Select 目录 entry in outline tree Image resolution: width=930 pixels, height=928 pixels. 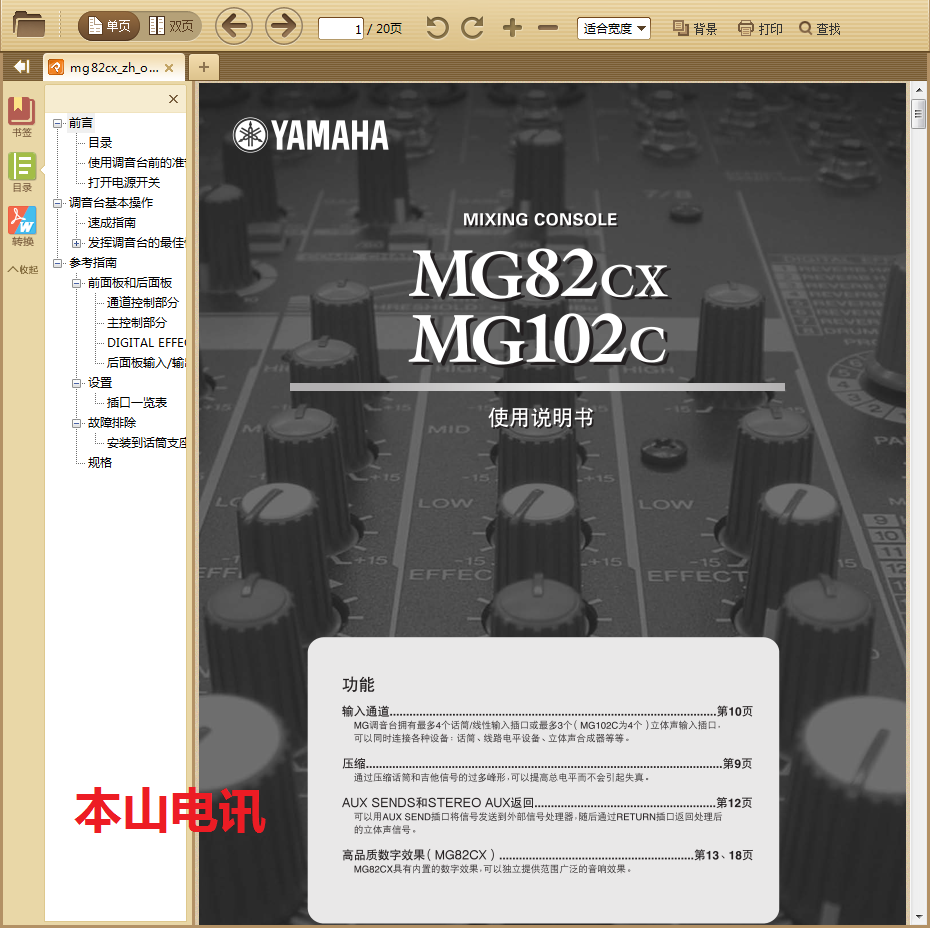pos(100,143)
